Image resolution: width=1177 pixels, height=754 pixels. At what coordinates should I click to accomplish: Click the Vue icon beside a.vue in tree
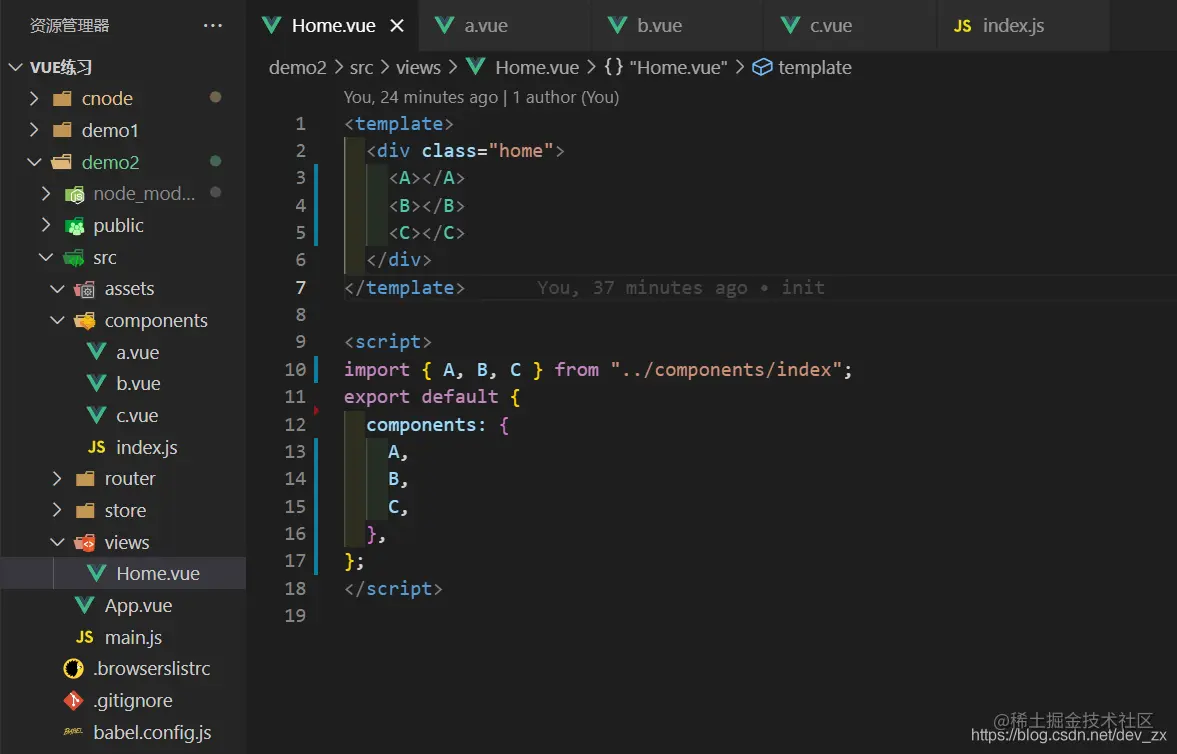point(96,351)
